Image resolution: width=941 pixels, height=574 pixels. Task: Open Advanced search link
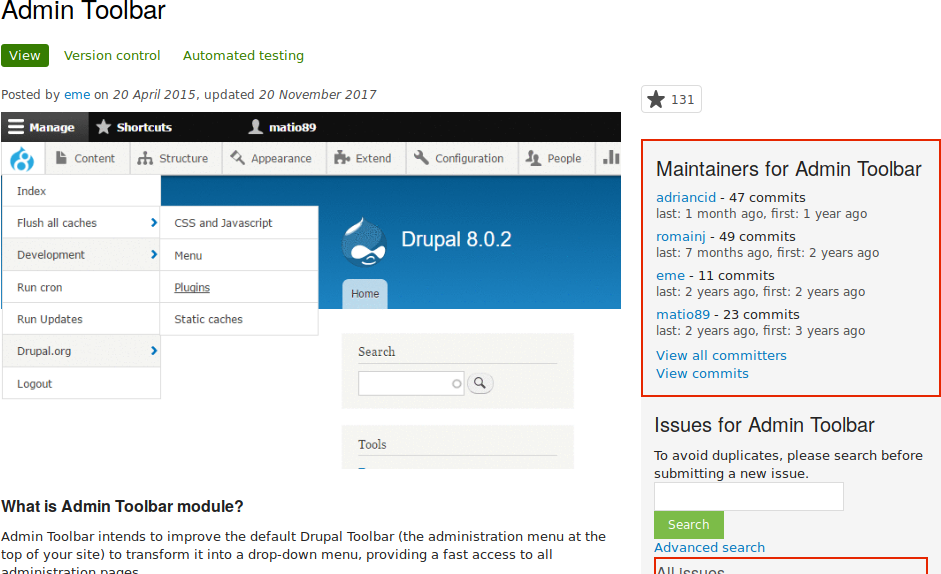(x=709, y=547)
